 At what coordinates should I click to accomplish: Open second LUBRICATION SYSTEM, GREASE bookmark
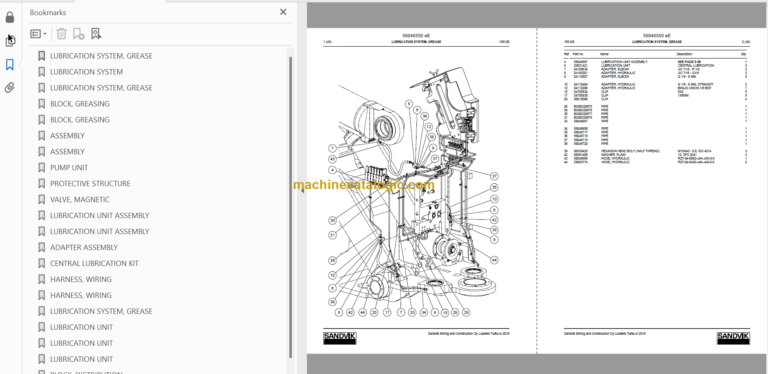[x=101, y=88]
